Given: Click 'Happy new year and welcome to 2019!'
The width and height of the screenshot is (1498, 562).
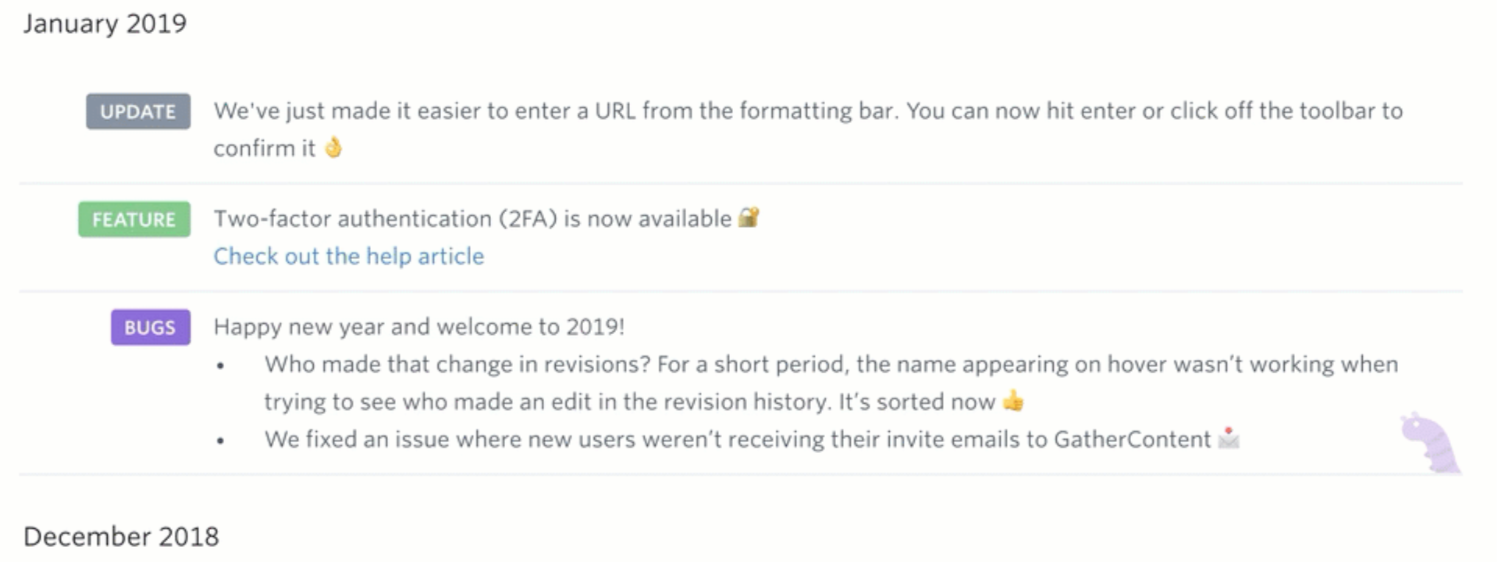Looking at the screenshot, I should 419,327.
